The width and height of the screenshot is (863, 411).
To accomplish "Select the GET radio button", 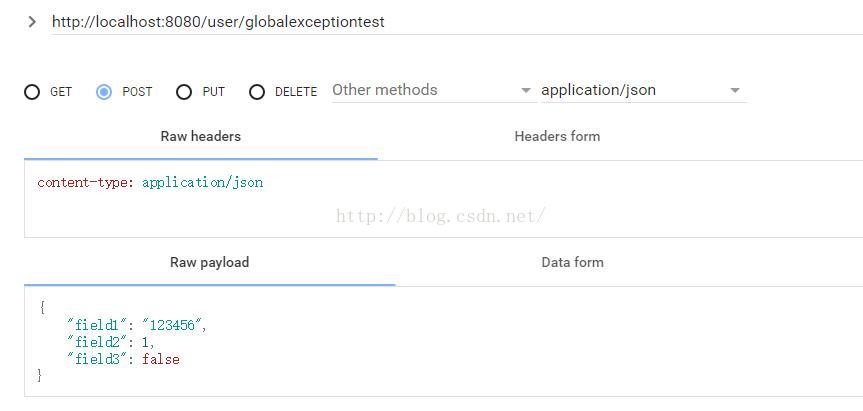I will tap(32, 92).
